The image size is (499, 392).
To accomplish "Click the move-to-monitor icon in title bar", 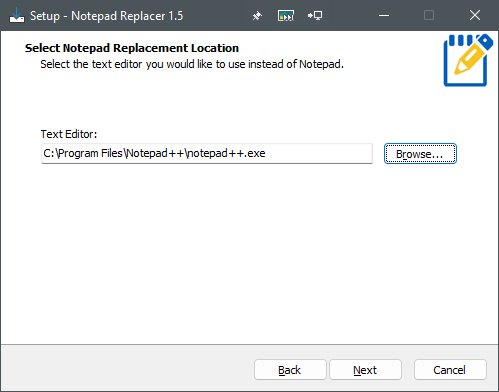I will tap(315, 16).
